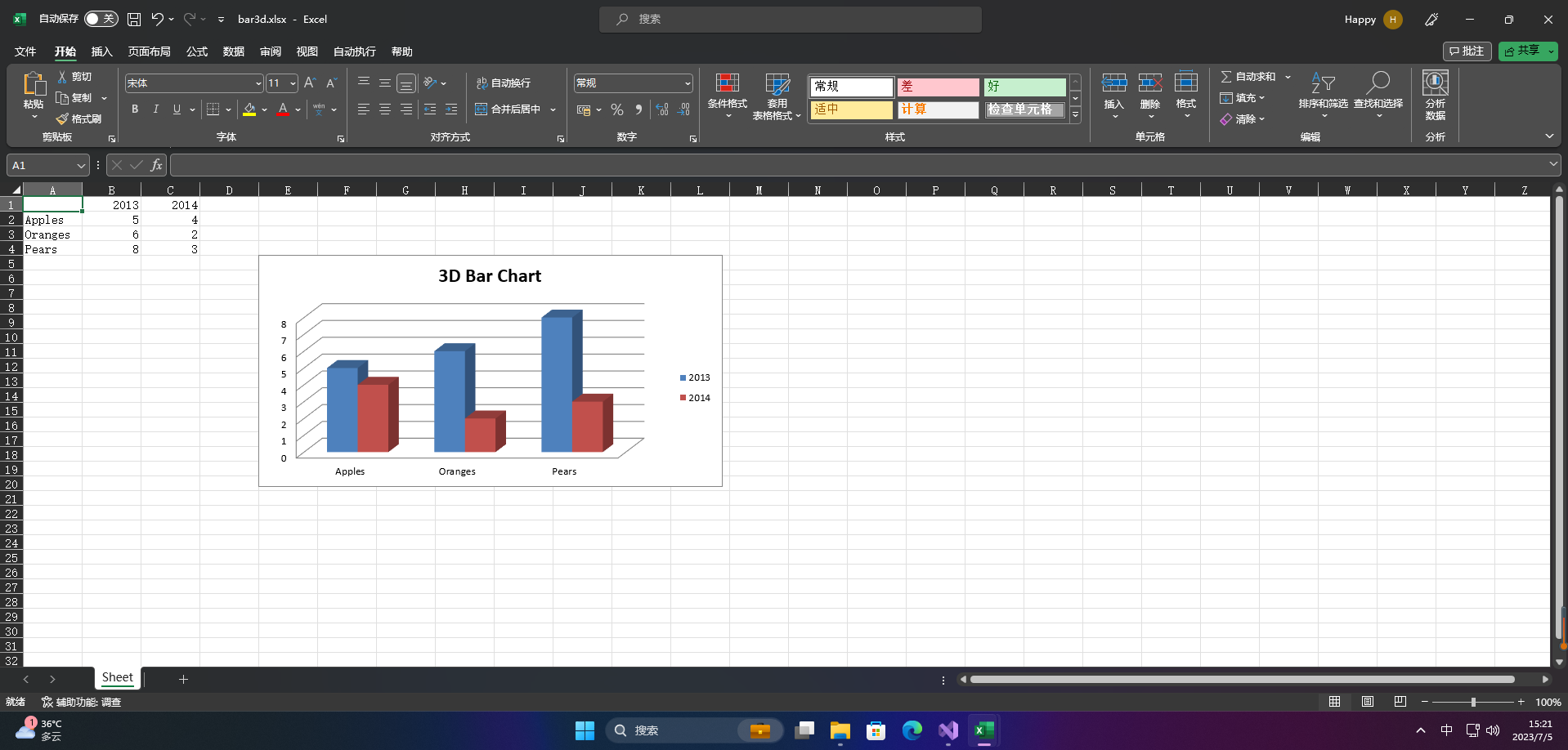Image resolution: width=1568 pixels, height=750 pixels.
Task: Click the Insert cells icon
Action: pyautogui.click(x=1114, y=83)
